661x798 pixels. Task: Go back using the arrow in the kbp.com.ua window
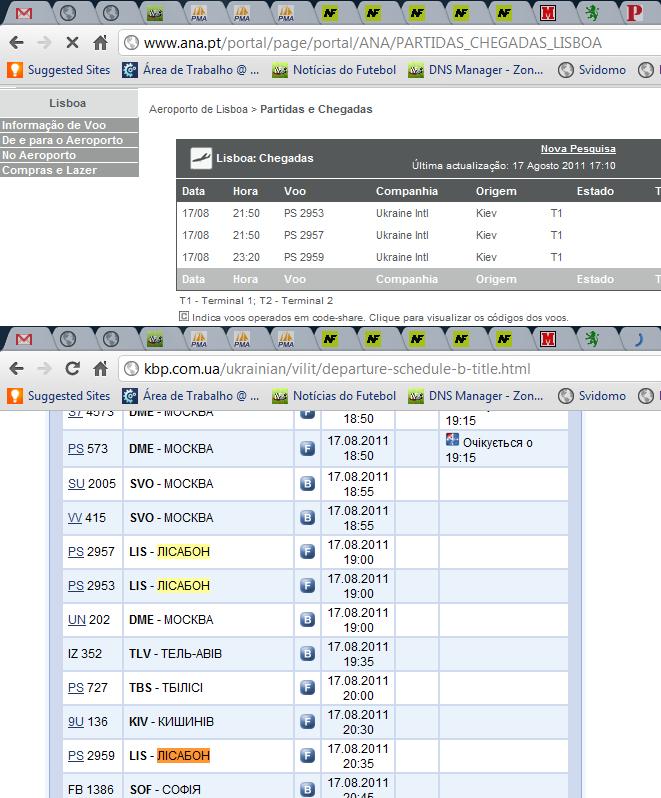pos(17,369)
